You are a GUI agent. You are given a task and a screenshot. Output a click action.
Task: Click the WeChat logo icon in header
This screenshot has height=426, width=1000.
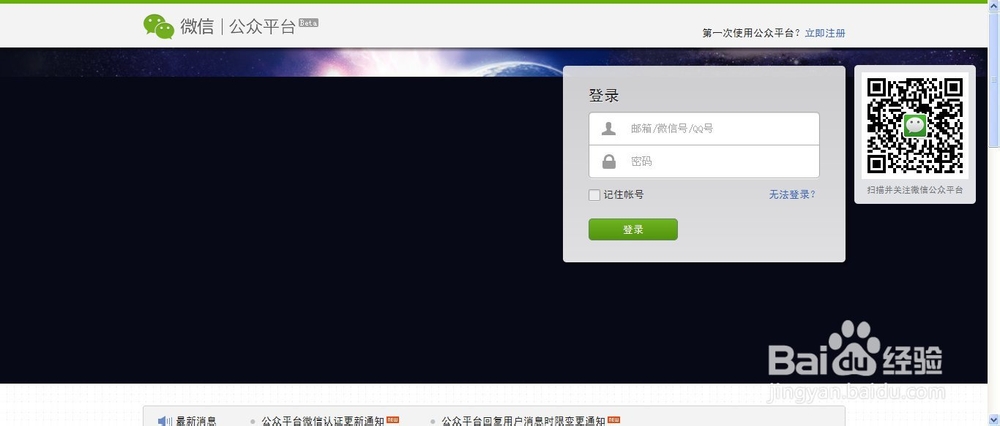coord(158,27)
